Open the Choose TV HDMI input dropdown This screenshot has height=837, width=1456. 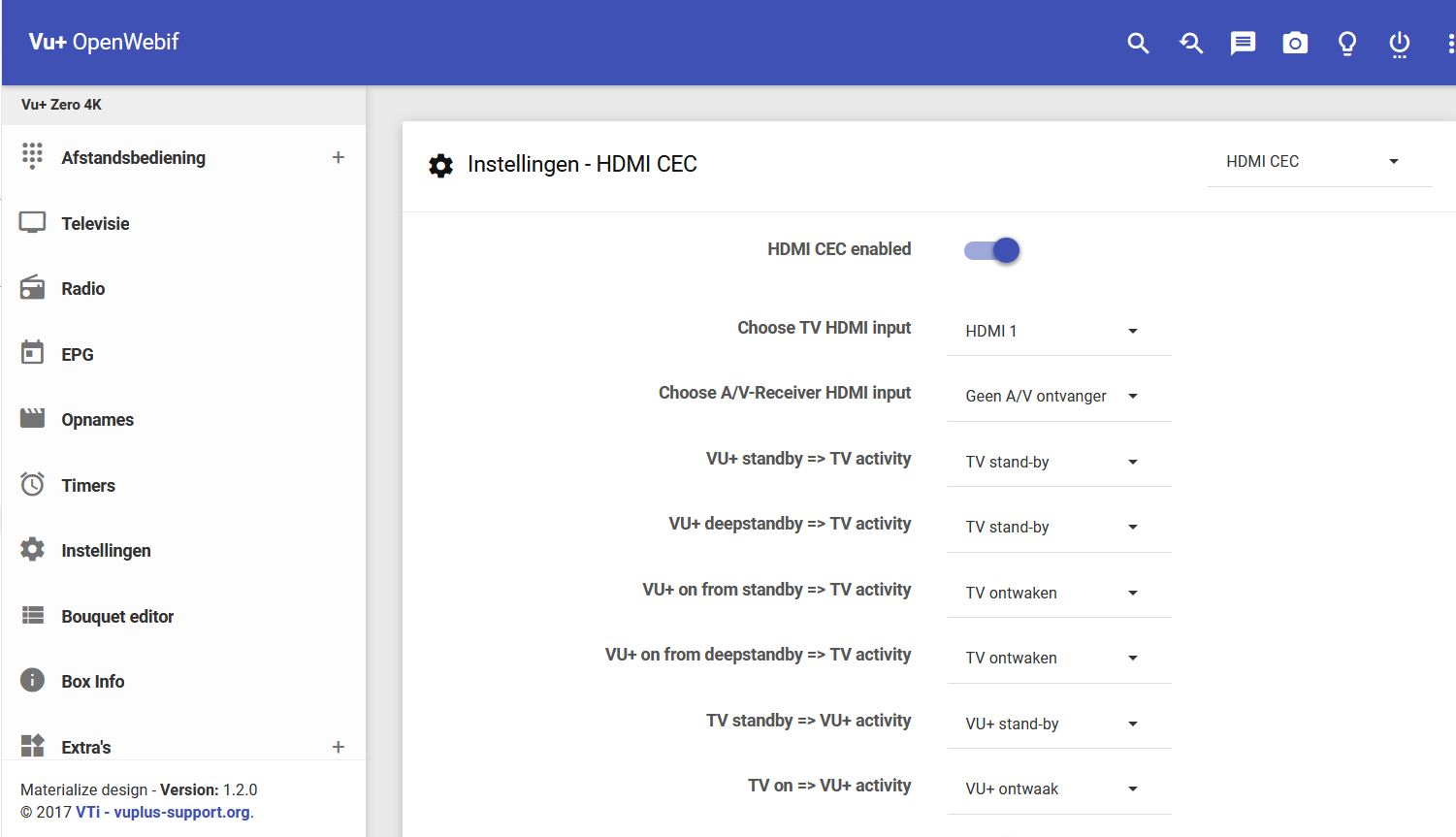(x=1059, y=332)
